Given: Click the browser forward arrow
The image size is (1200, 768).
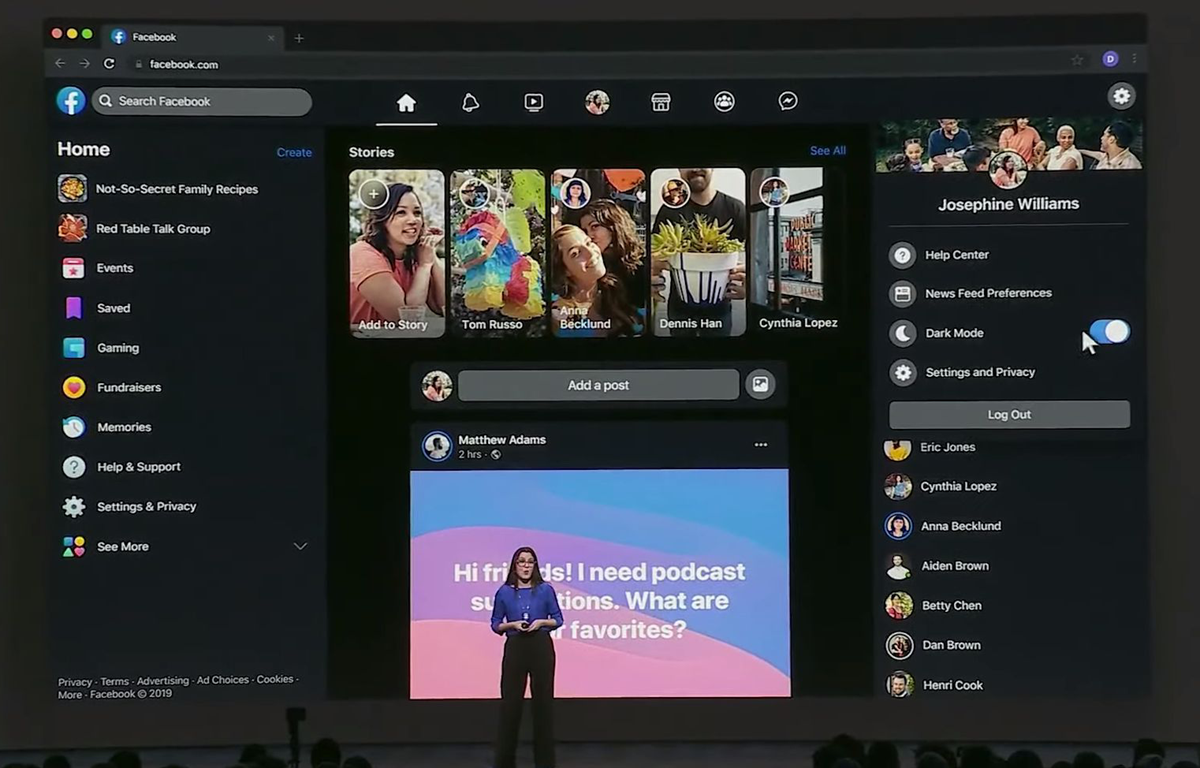Looking at the screenshot, I should coord(84,63).
